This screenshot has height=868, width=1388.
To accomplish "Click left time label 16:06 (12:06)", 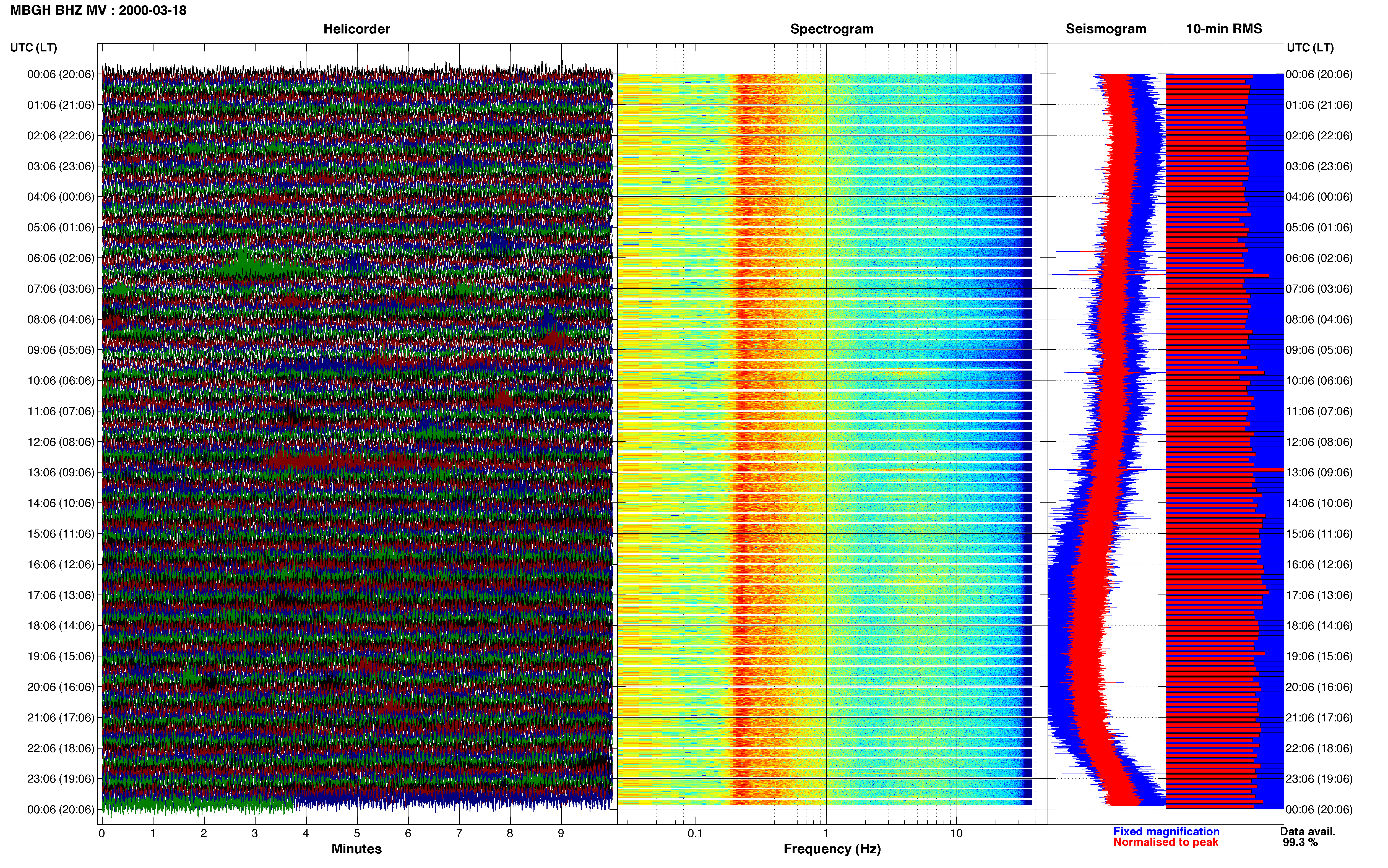I will 61,564.
